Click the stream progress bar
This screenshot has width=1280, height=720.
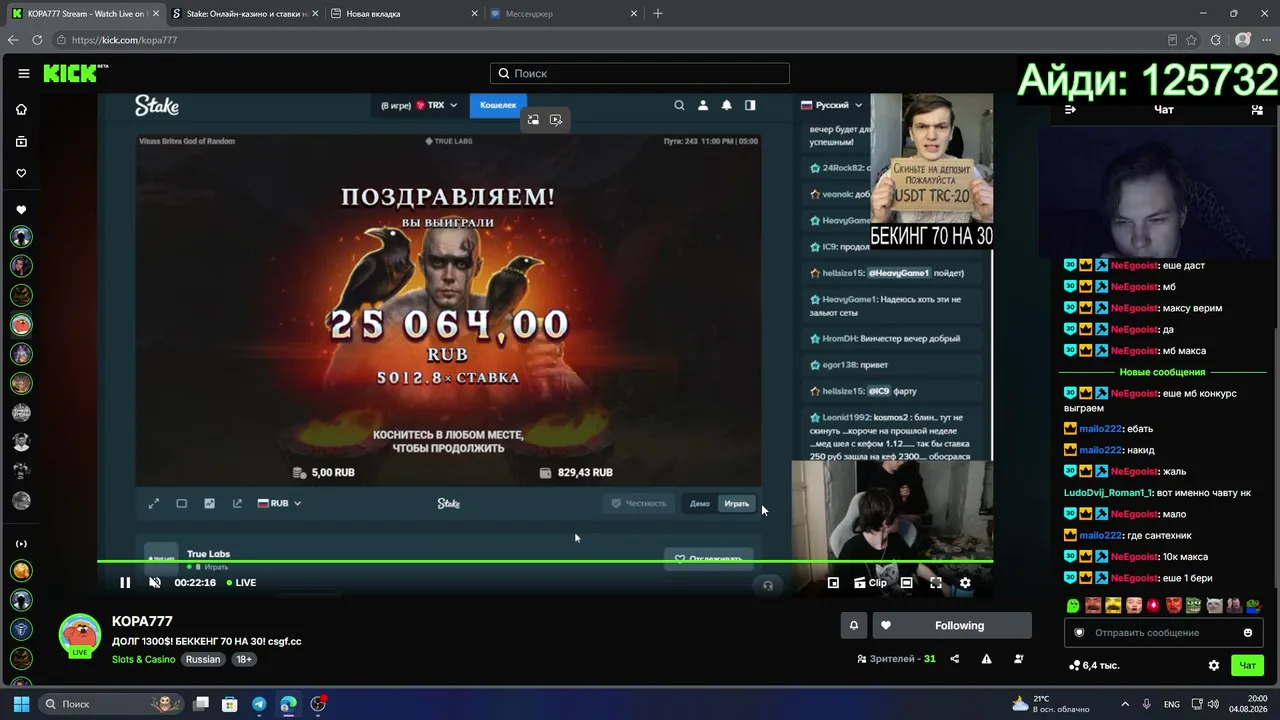545,561
